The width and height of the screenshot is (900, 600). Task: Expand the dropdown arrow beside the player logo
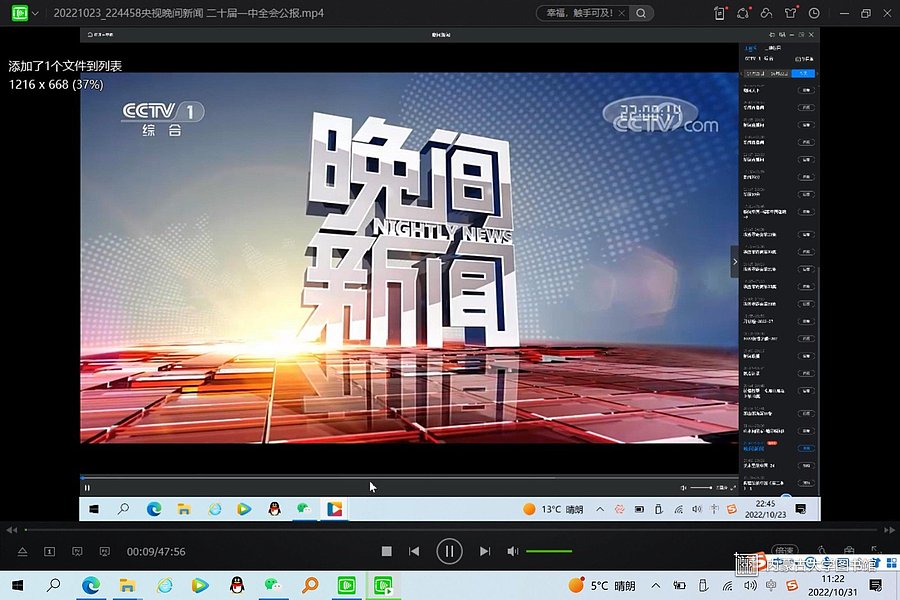(35, 13)
